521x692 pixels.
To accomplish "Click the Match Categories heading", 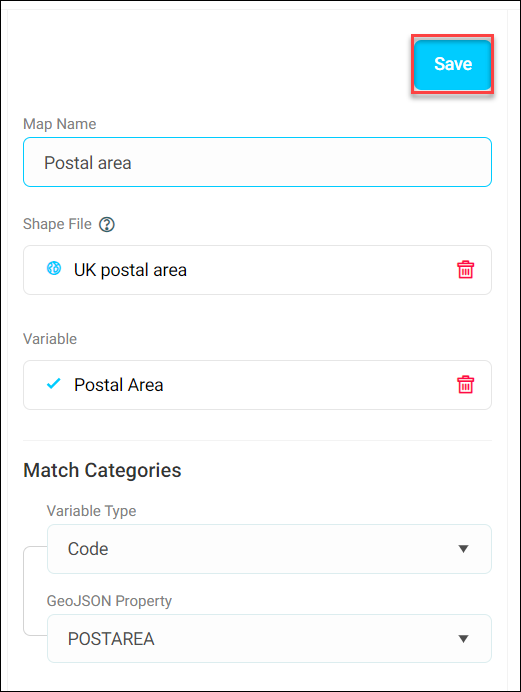I will (x=102, y=470).
